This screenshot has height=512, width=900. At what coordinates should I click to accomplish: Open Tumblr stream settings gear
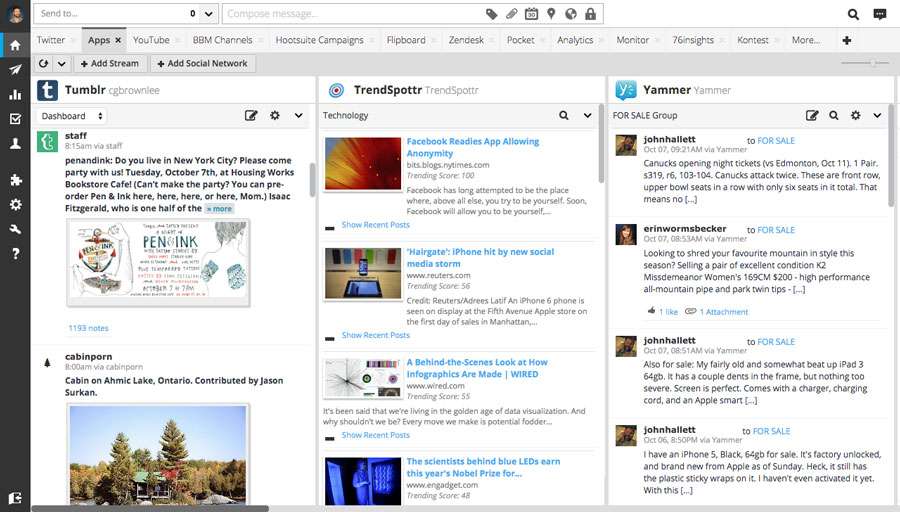[x=275, y=115]
